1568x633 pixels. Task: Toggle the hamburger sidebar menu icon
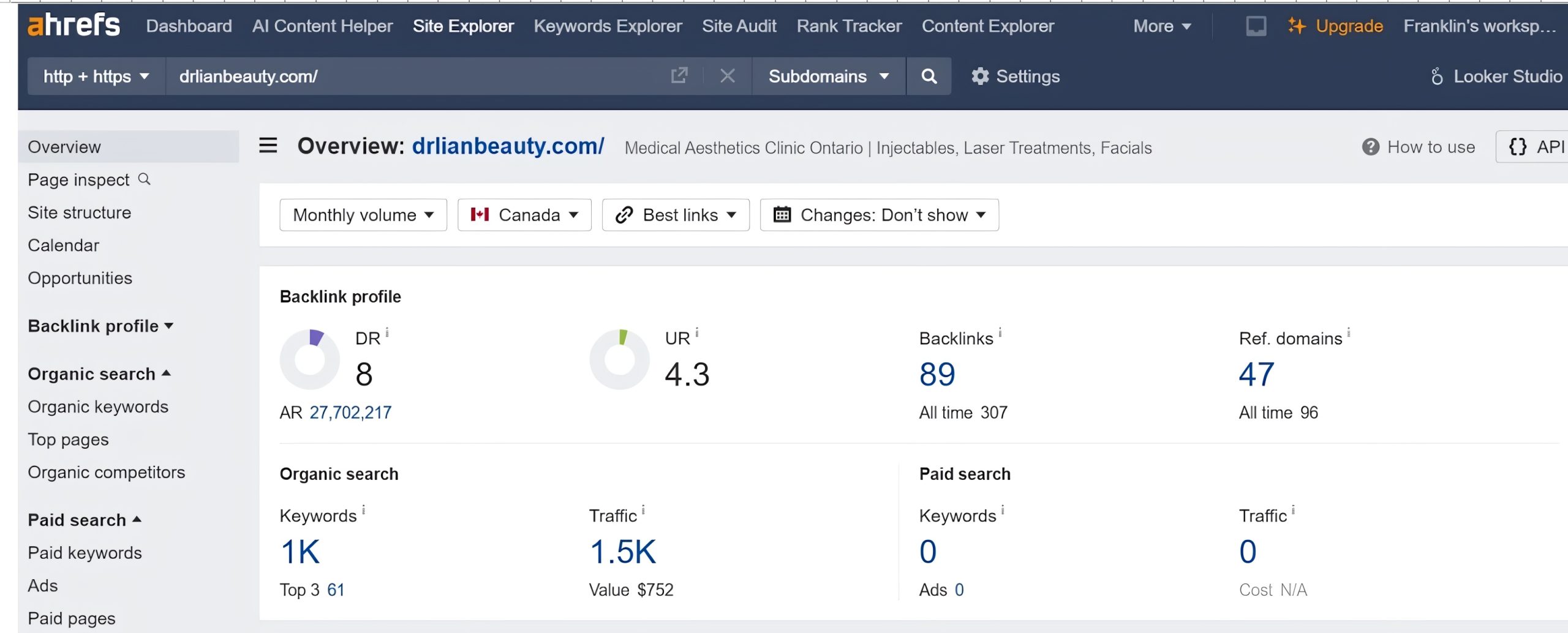tap(268, 146)
